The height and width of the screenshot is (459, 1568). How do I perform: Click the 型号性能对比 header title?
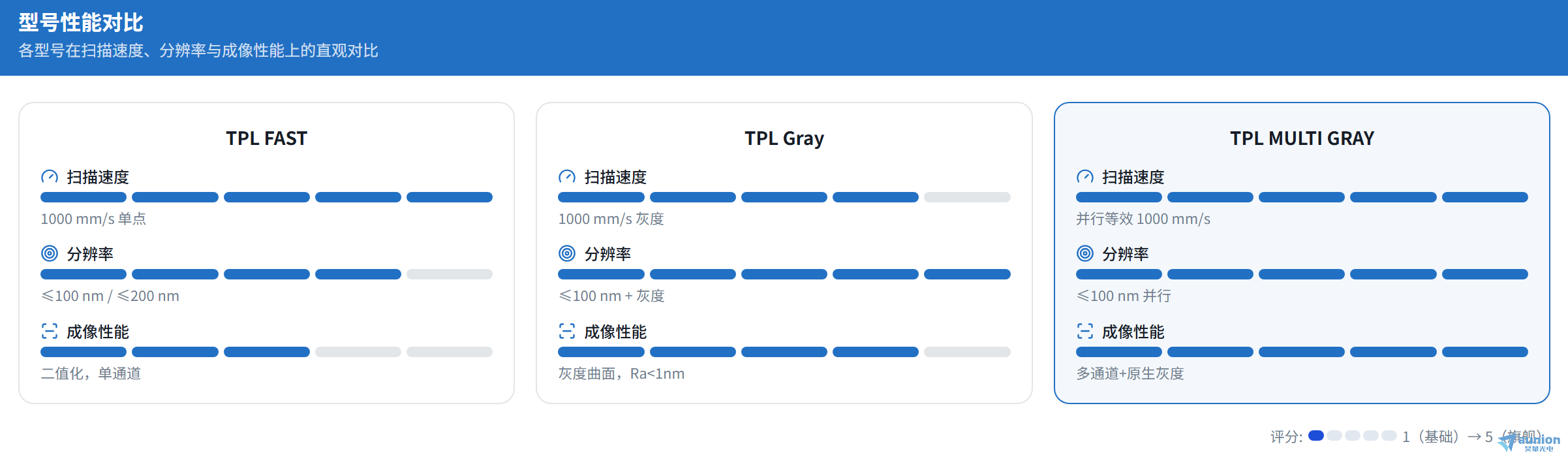tap(81, 23)
